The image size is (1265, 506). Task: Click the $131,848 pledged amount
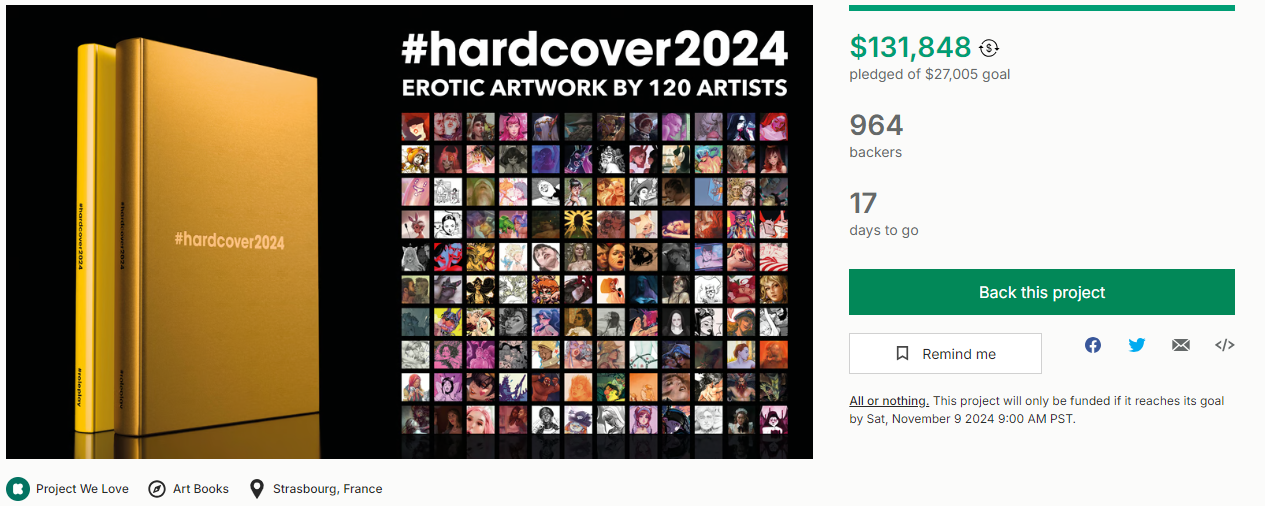(910, 47)
